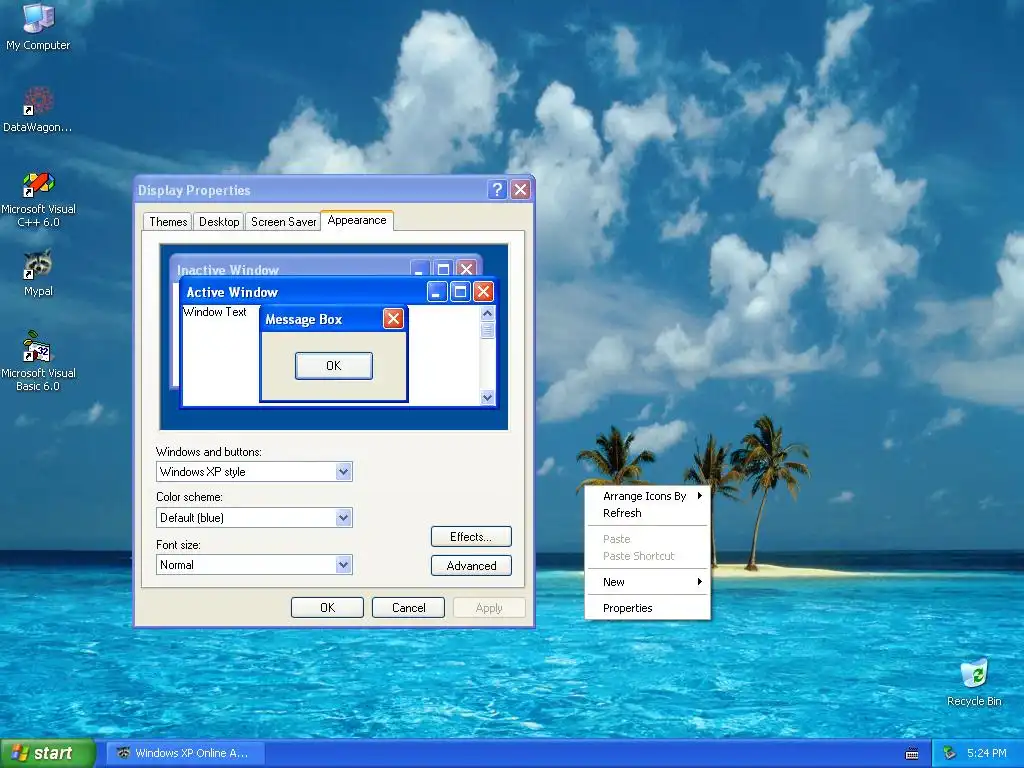This screenshot has width=1024, height=768.
Task: Select the DataWagon desktop shortcut
Action: [38, 110]
